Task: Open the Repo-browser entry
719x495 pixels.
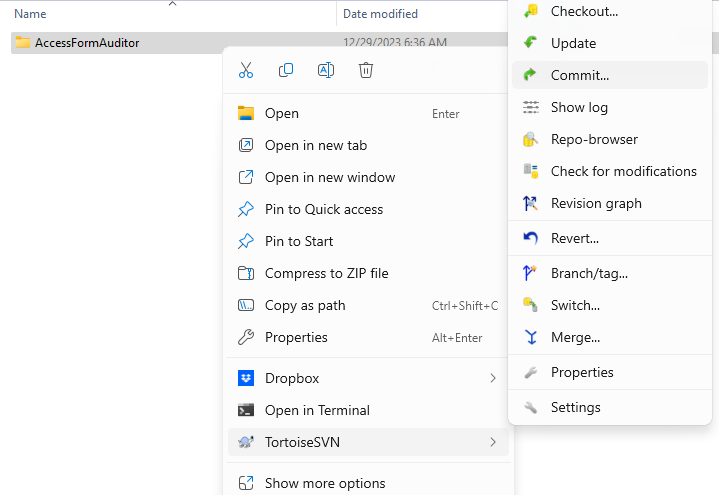Action: coord(610,139)
